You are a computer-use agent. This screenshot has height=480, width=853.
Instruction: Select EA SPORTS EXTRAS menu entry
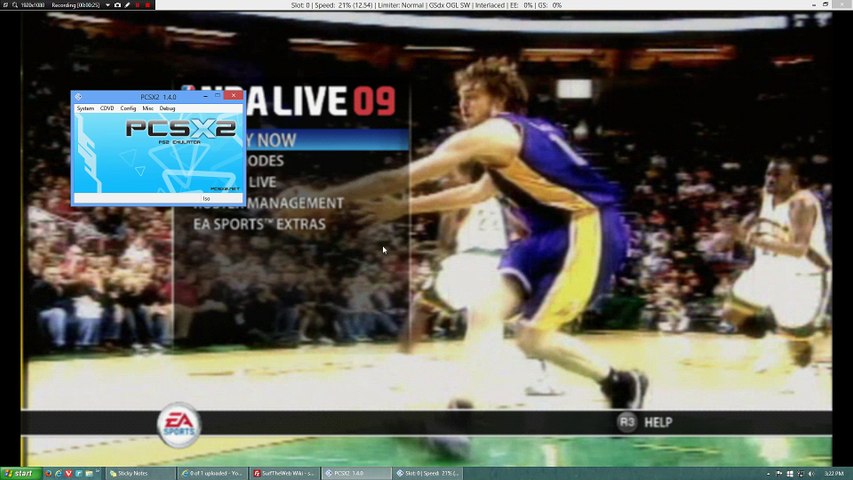click(259, 224)
